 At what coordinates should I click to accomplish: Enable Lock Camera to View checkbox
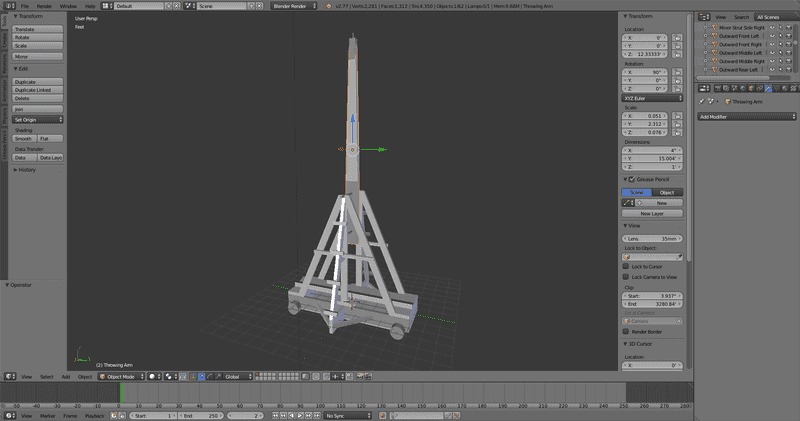[626, 277]
